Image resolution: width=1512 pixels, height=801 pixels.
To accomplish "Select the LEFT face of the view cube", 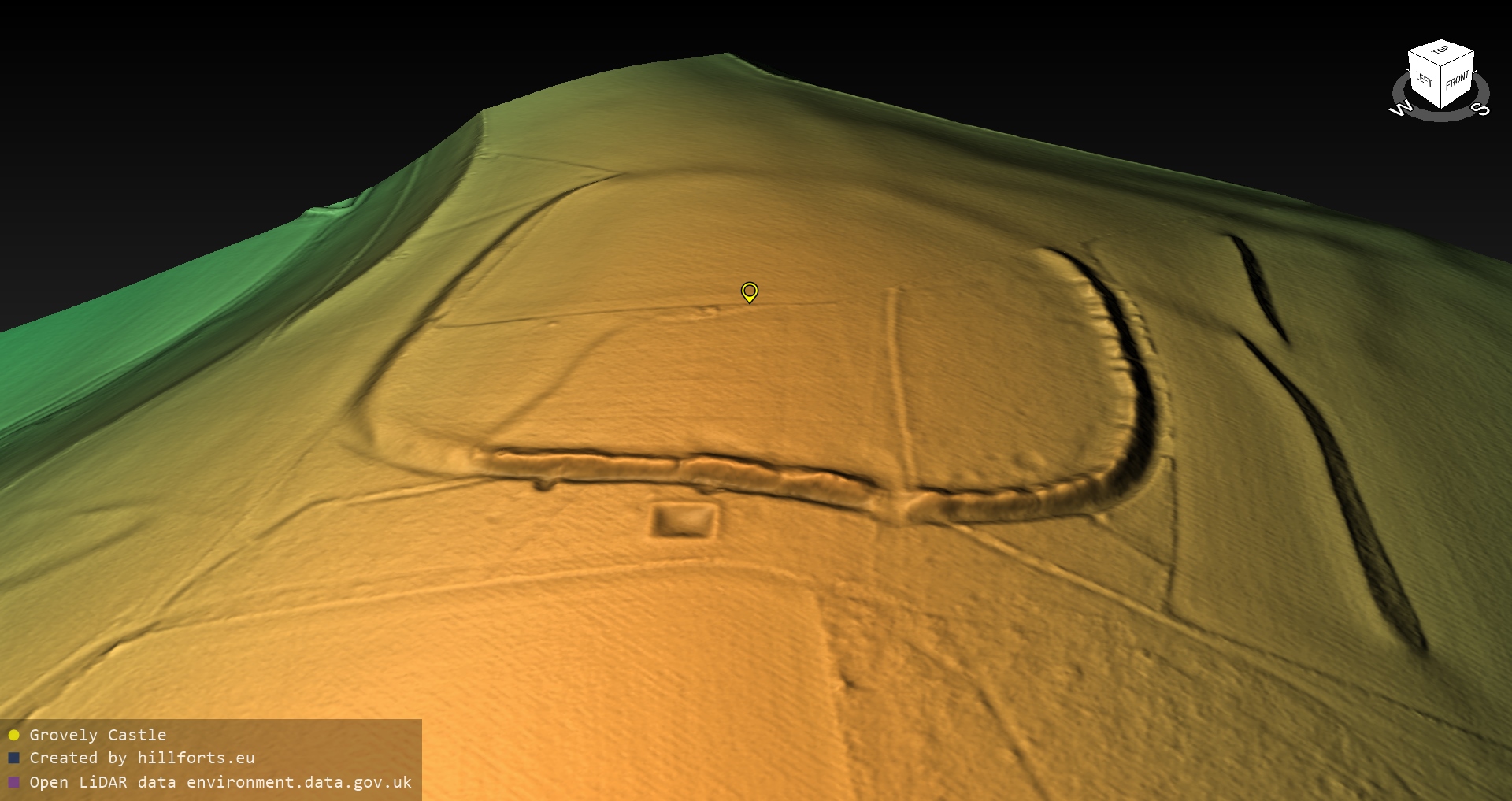I will click(1424, 80).
